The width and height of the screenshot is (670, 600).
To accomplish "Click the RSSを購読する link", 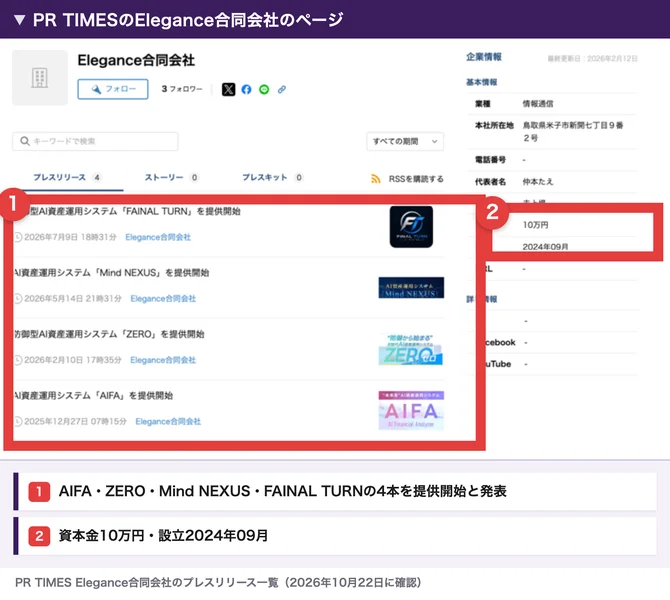I will [x=416, y=179].
